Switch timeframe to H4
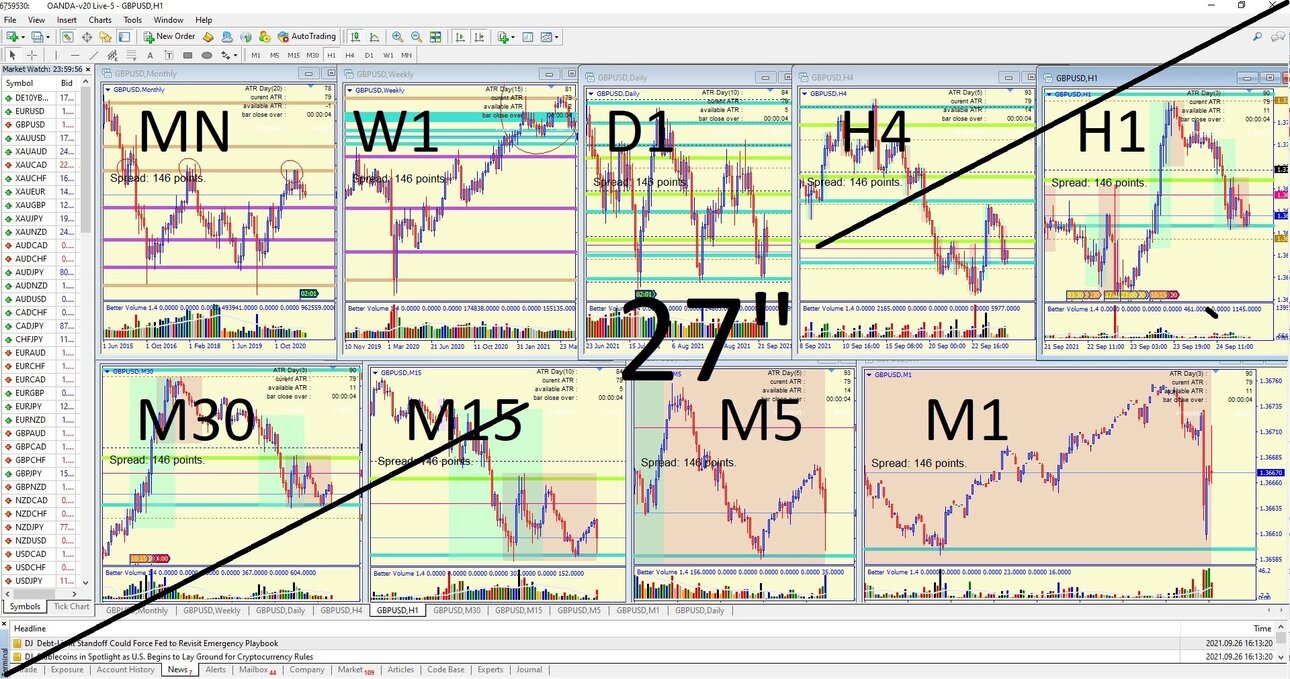 [x=349, y=55]
